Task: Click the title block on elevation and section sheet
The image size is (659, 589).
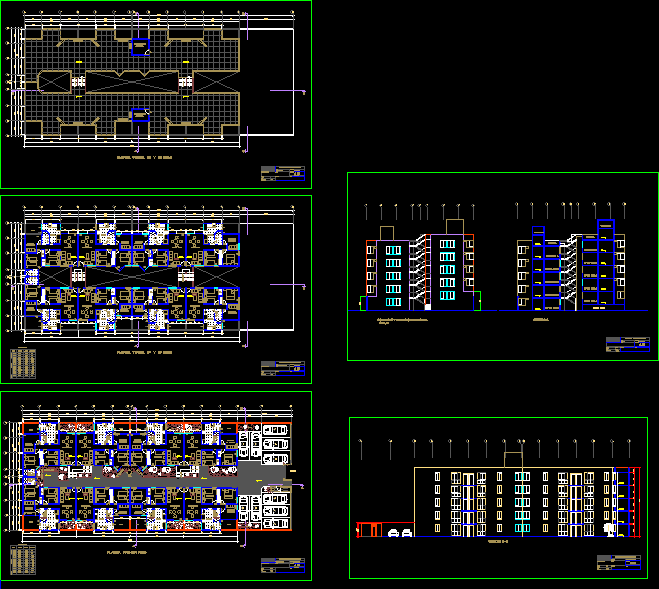Action: click(628, 345)
